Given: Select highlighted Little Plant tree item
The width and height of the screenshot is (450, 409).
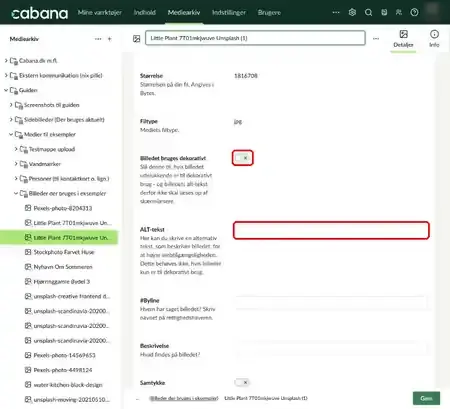Looking at the screenshot, I should point(59,238).
